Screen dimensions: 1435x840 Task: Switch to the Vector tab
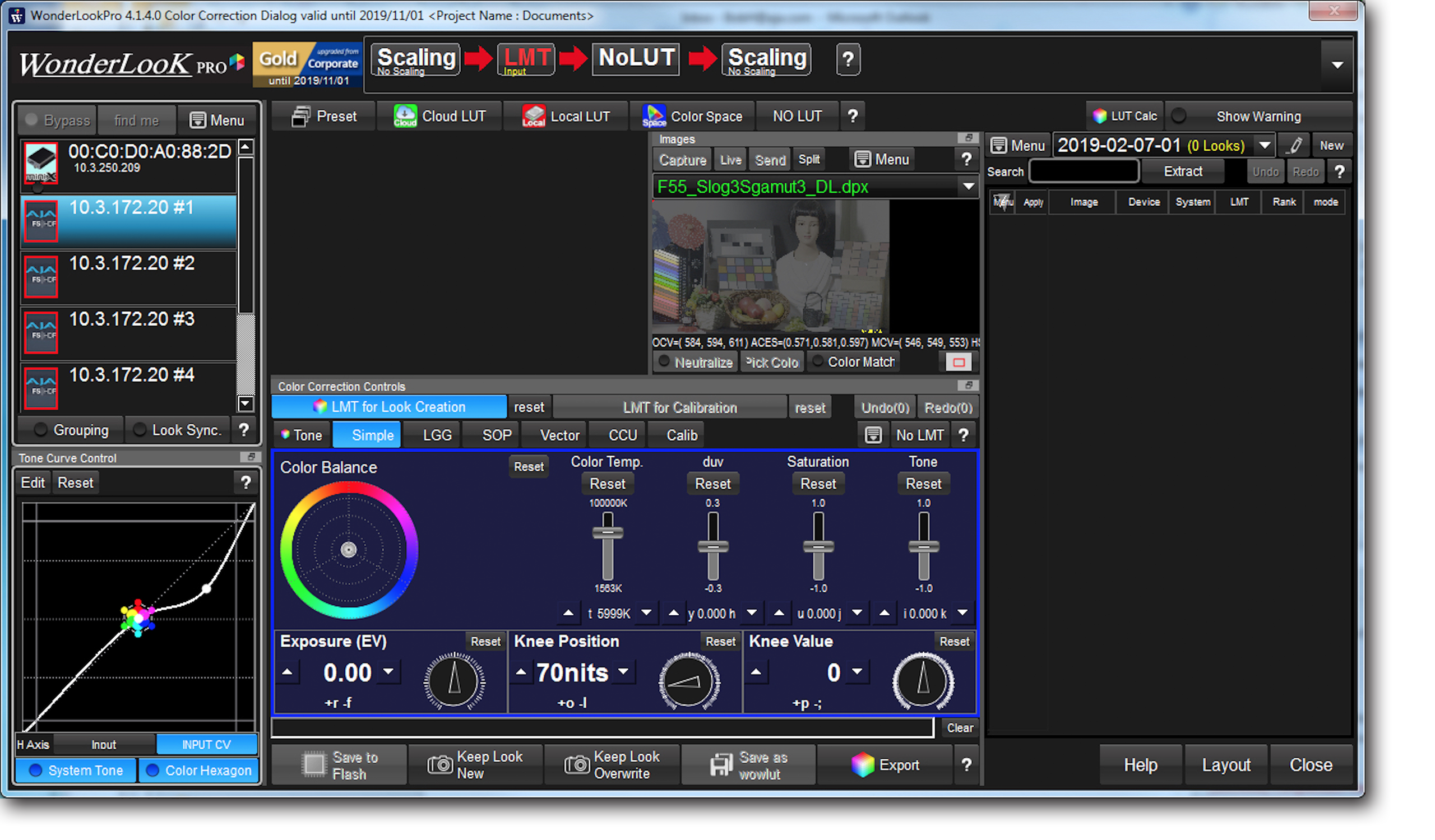[x=559, y=435]
